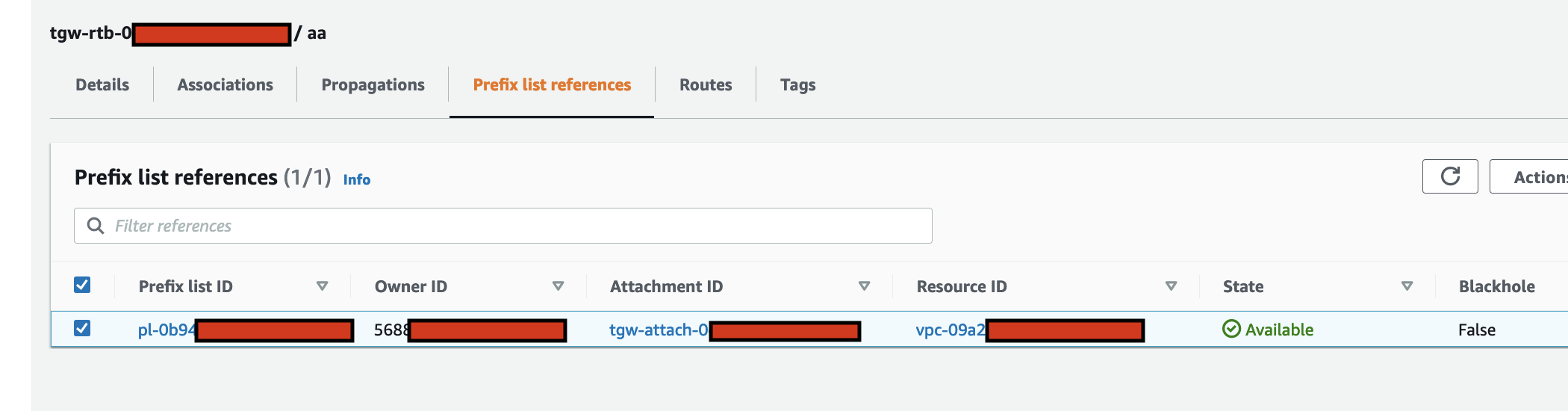The height and width of the screenshot is (411, 1568).
Task: Uncheck the pl-0b94 row checkbox
Action: (x=82, y=328)
